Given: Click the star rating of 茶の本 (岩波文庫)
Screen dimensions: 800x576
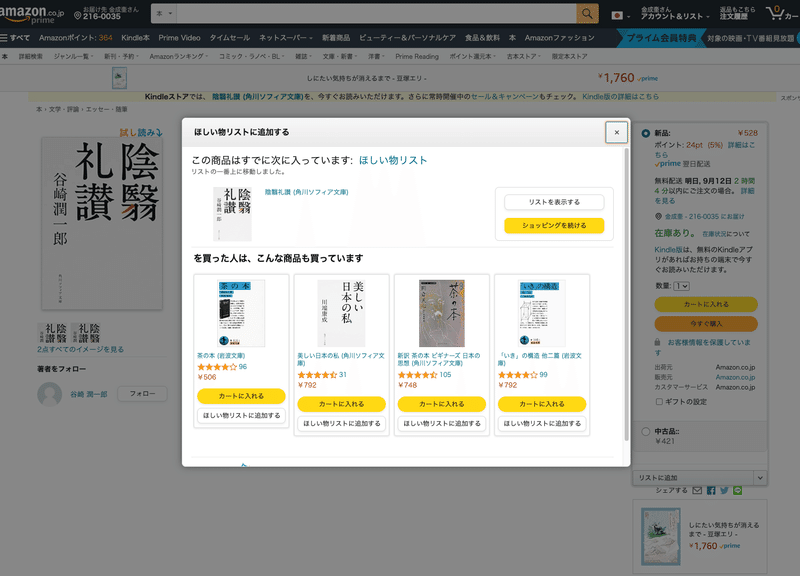Looking at the screenshot, I should click(x=217, y=367).
